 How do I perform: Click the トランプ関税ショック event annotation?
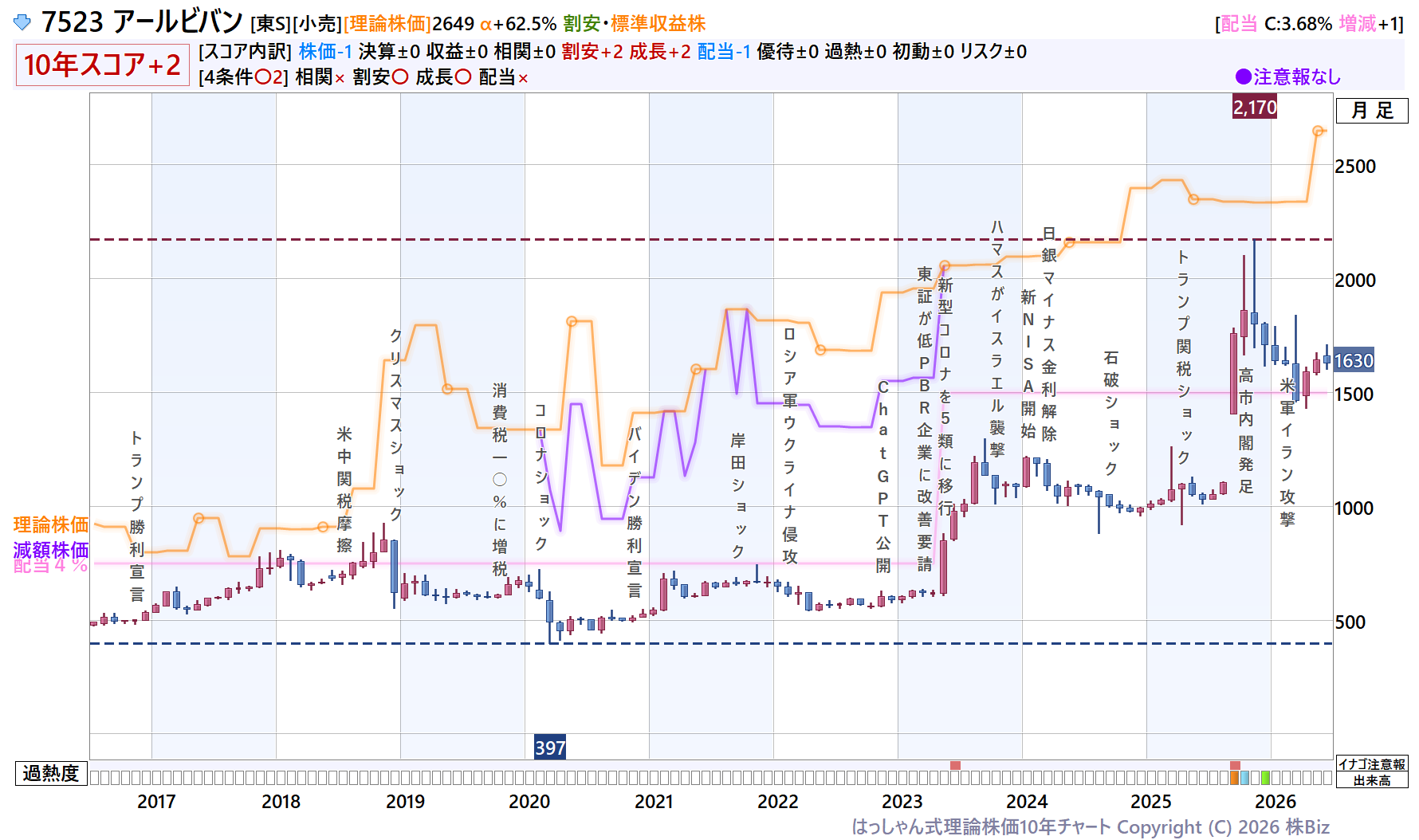[x=1184, y=357]
